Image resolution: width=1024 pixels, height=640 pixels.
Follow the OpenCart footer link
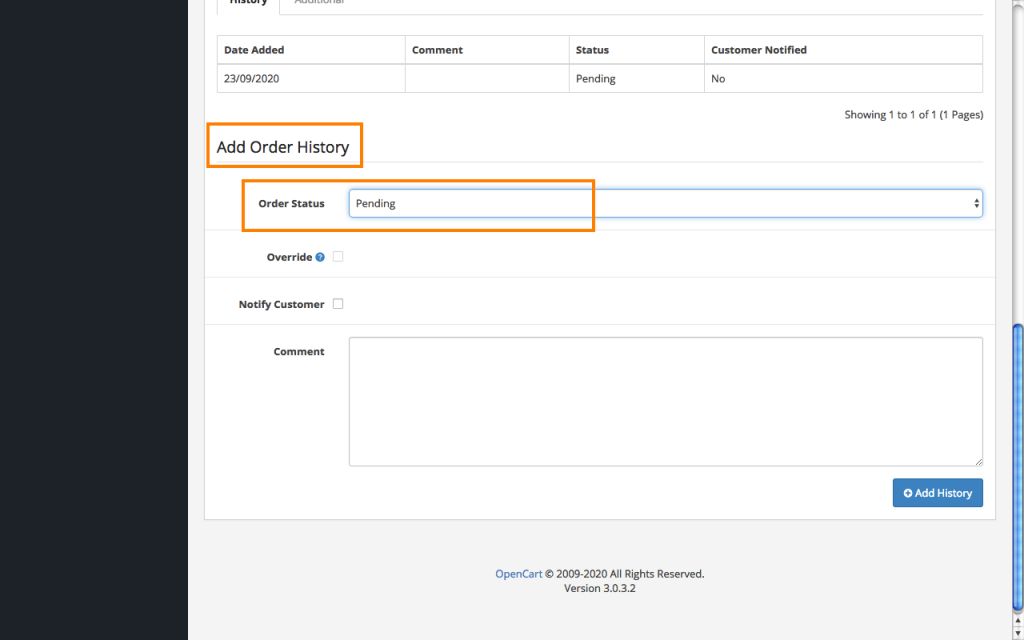[x=518, y=574]
